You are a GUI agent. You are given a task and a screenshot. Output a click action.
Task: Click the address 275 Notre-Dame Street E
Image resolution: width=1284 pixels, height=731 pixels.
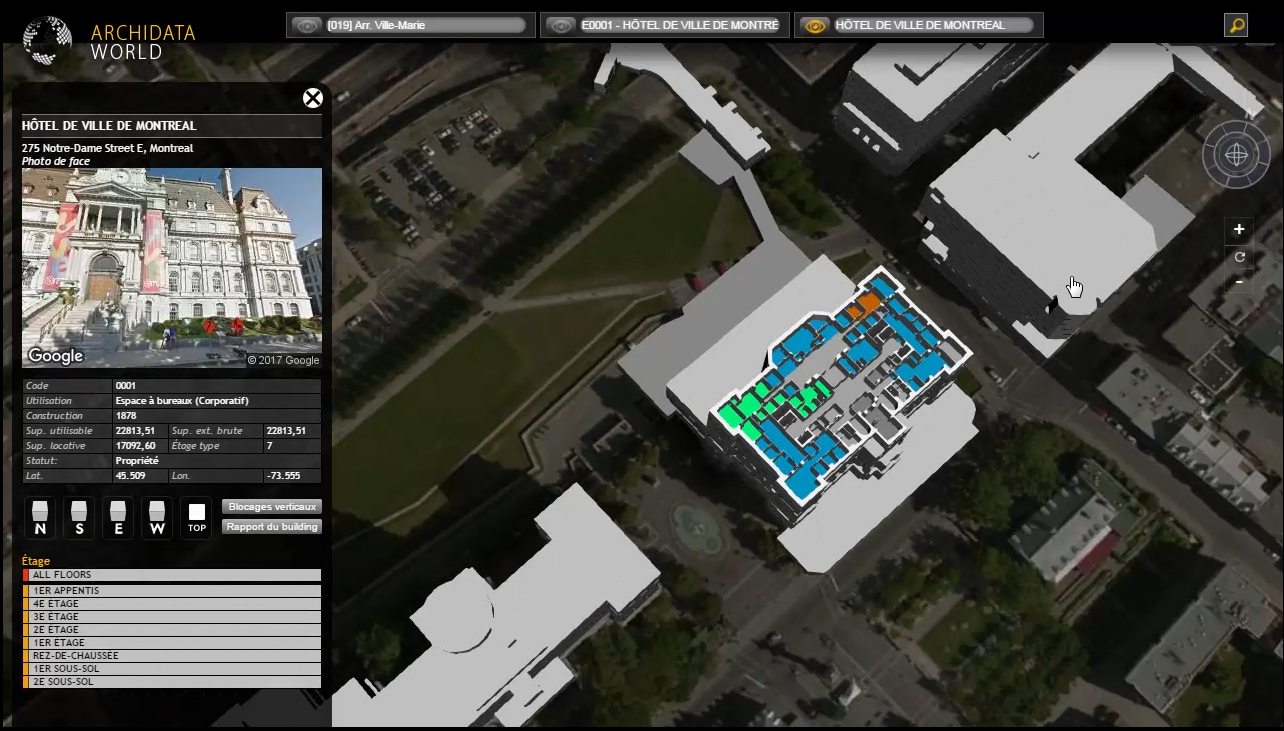pyautogui.click(x=108, y=148)
